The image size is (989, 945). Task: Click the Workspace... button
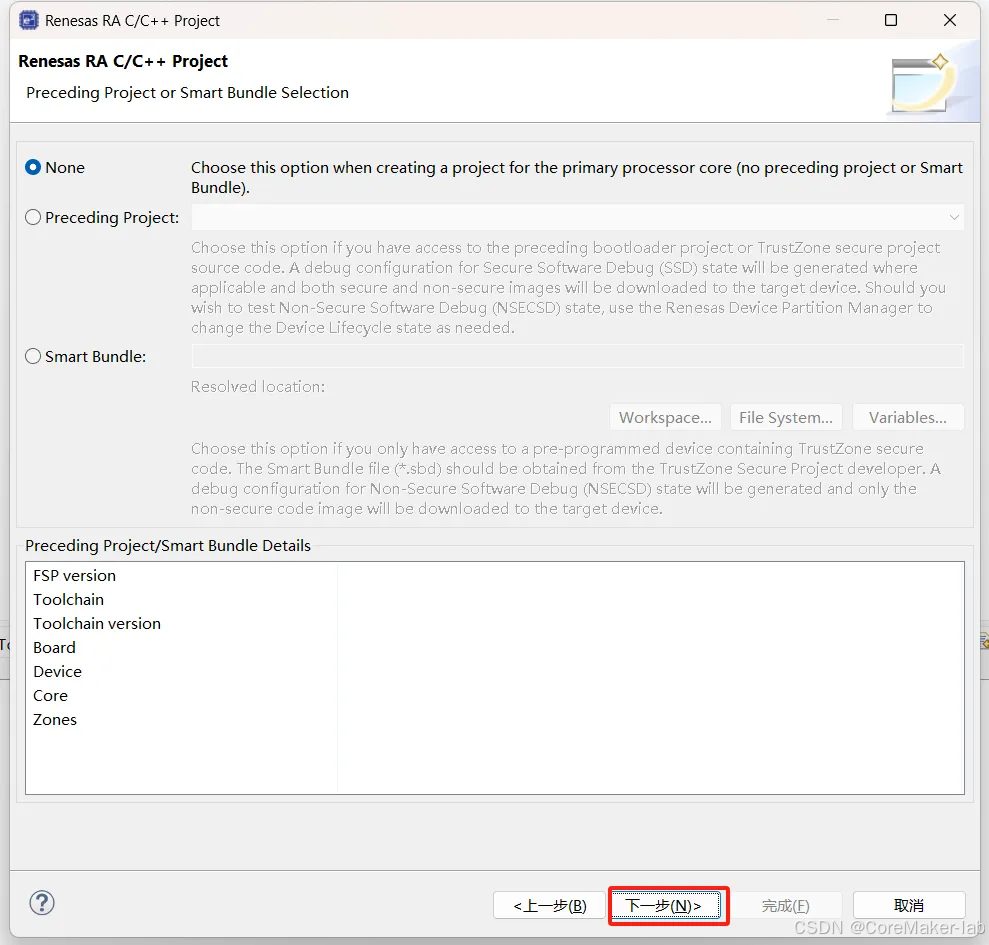pos(665,418)
